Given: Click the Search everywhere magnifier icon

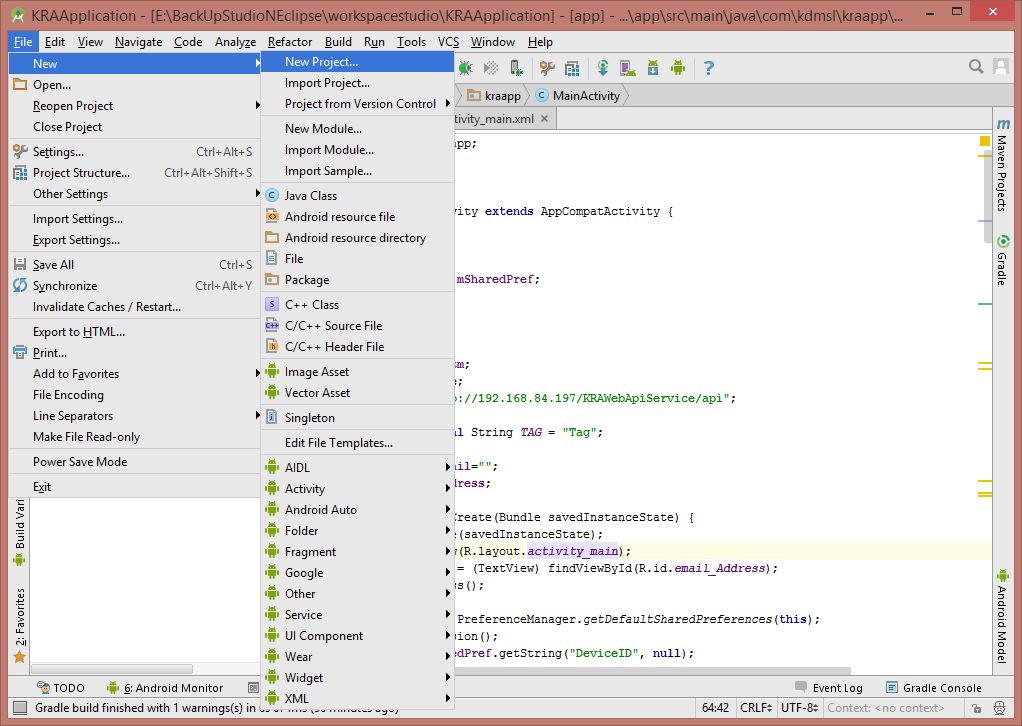Looking at the screenshot, I should tap(976, 64).
